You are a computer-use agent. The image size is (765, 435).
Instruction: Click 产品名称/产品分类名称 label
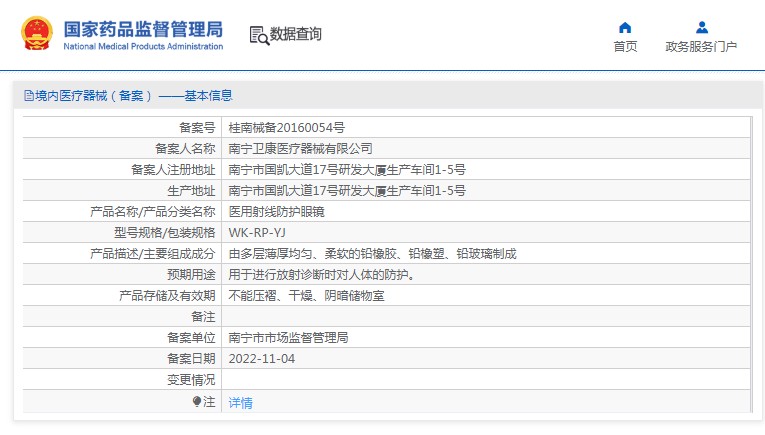[152, 212]
